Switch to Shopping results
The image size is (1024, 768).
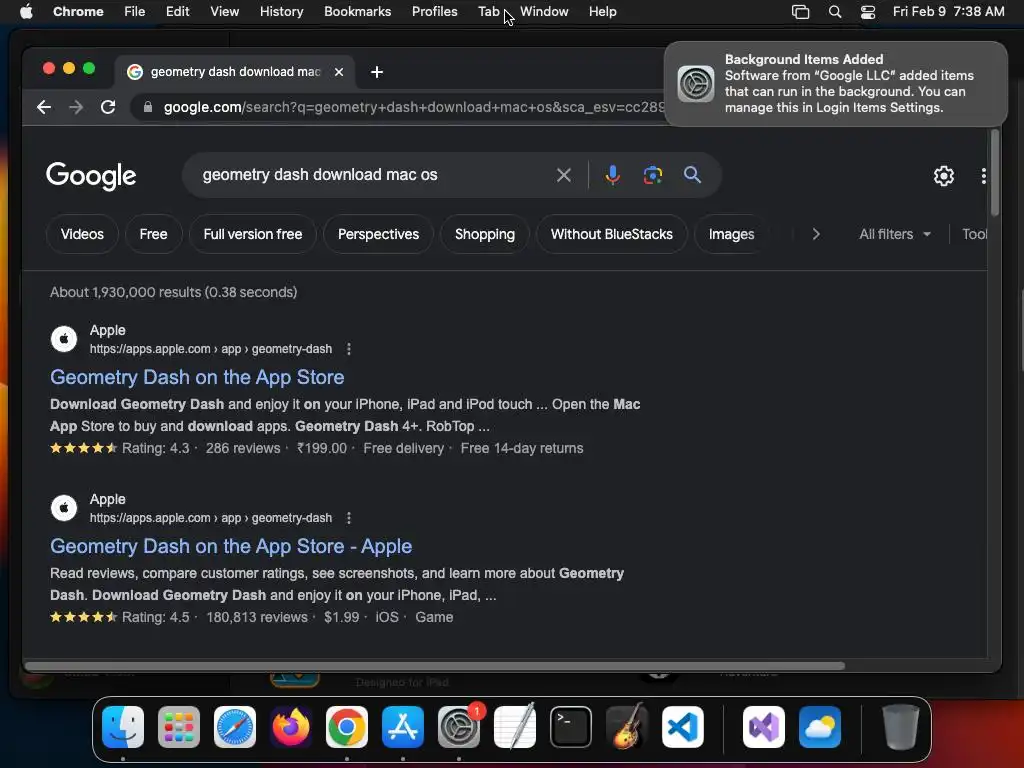pyautogui.click(x=485, y=234)
